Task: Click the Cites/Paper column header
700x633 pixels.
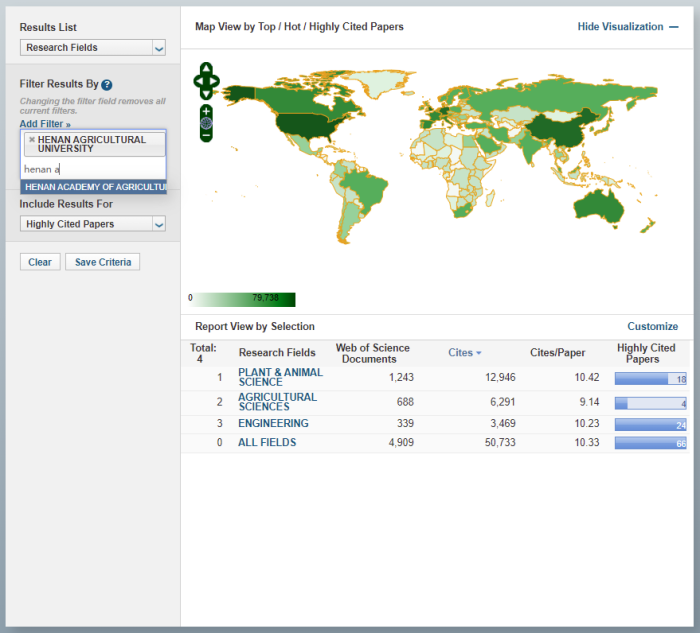Action: coord(557,353)
